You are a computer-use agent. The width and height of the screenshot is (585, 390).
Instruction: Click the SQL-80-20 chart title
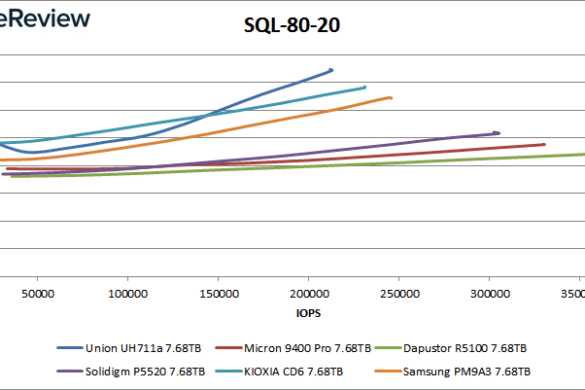click(292, 25)
